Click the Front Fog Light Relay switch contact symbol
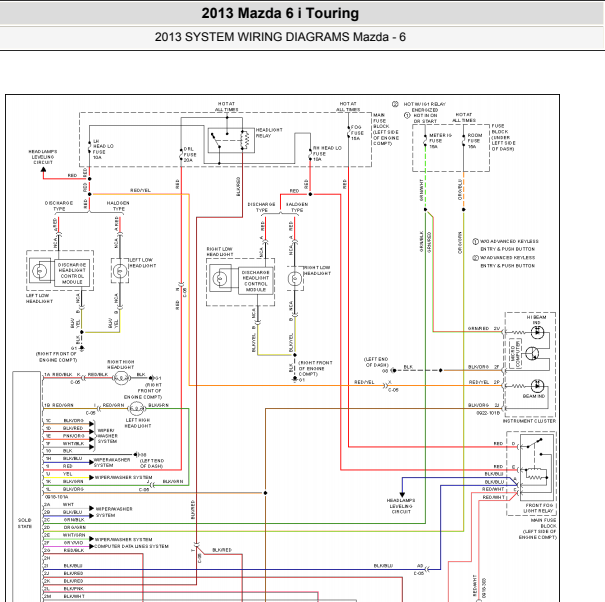Viewport: 605px width, 602px height. click(x=536, y=443)
